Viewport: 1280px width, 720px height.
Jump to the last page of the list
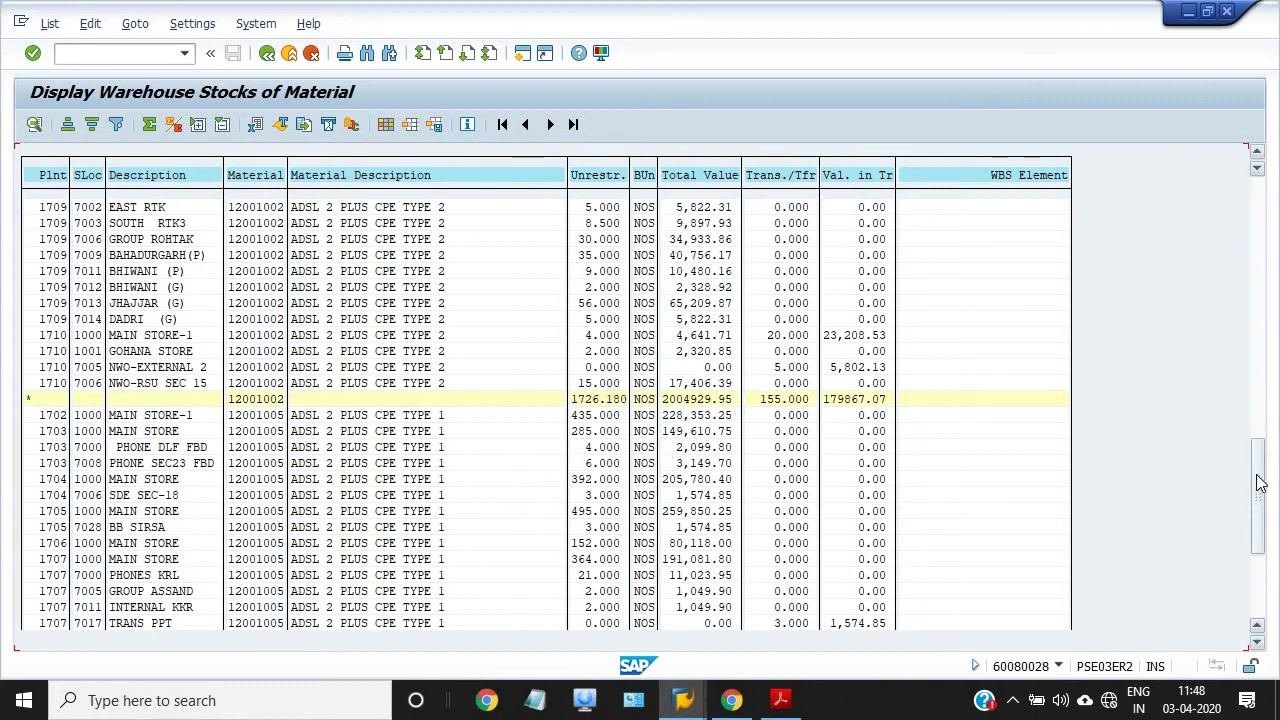click(573, 124)
